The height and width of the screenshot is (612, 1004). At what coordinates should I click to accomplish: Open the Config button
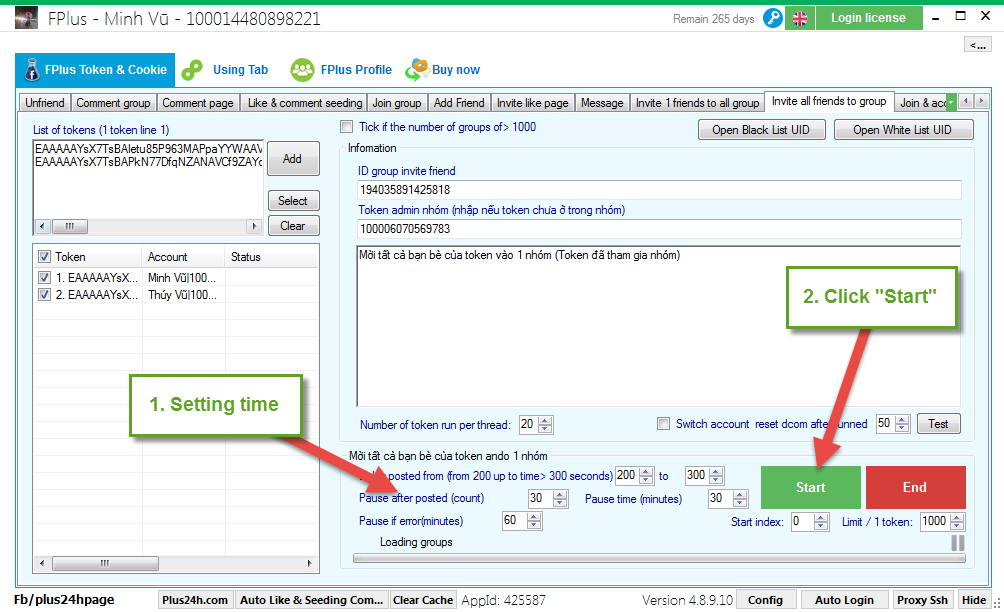pyautogui.click(x=766, y=600)
